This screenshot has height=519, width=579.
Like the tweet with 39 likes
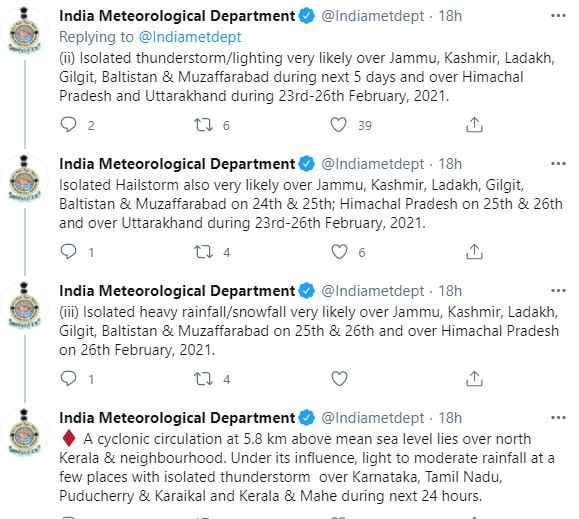click(x=338, y=124)
